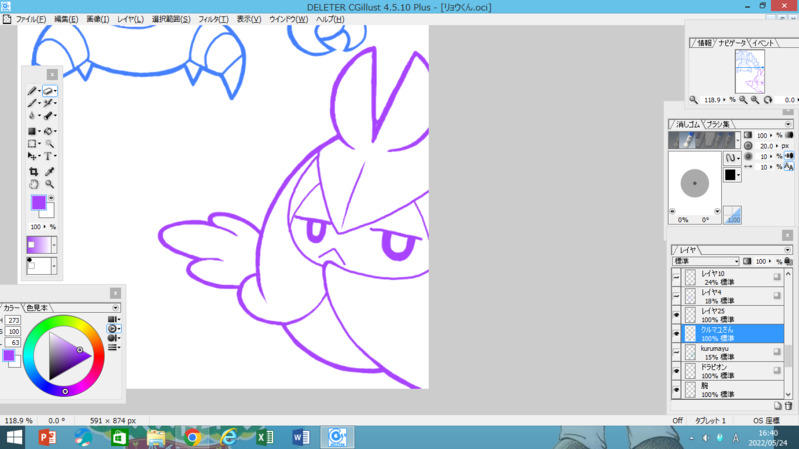Select the Rectangular Selection tool
Screen dimensions: 799x449
click(x=32, y=144)
